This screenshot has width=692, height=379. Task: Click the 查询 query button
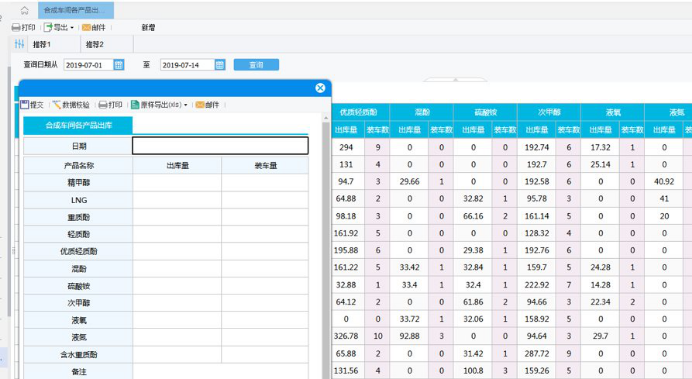coord(256,65)
